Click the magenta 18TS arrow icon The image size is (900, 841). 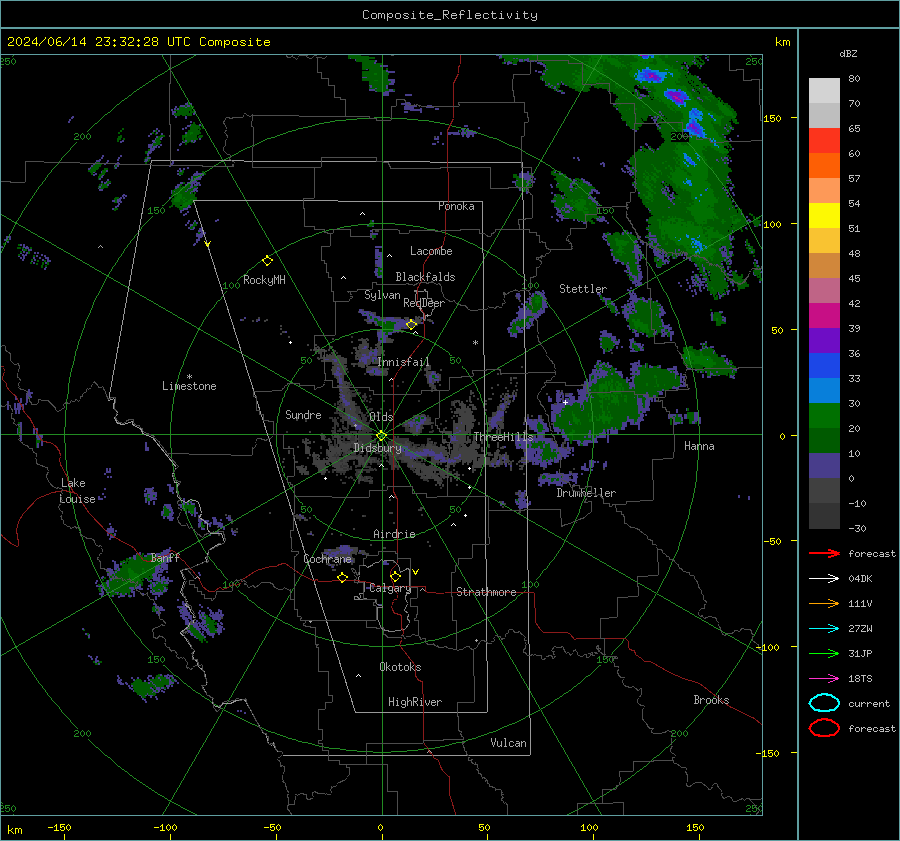point(824,679)
